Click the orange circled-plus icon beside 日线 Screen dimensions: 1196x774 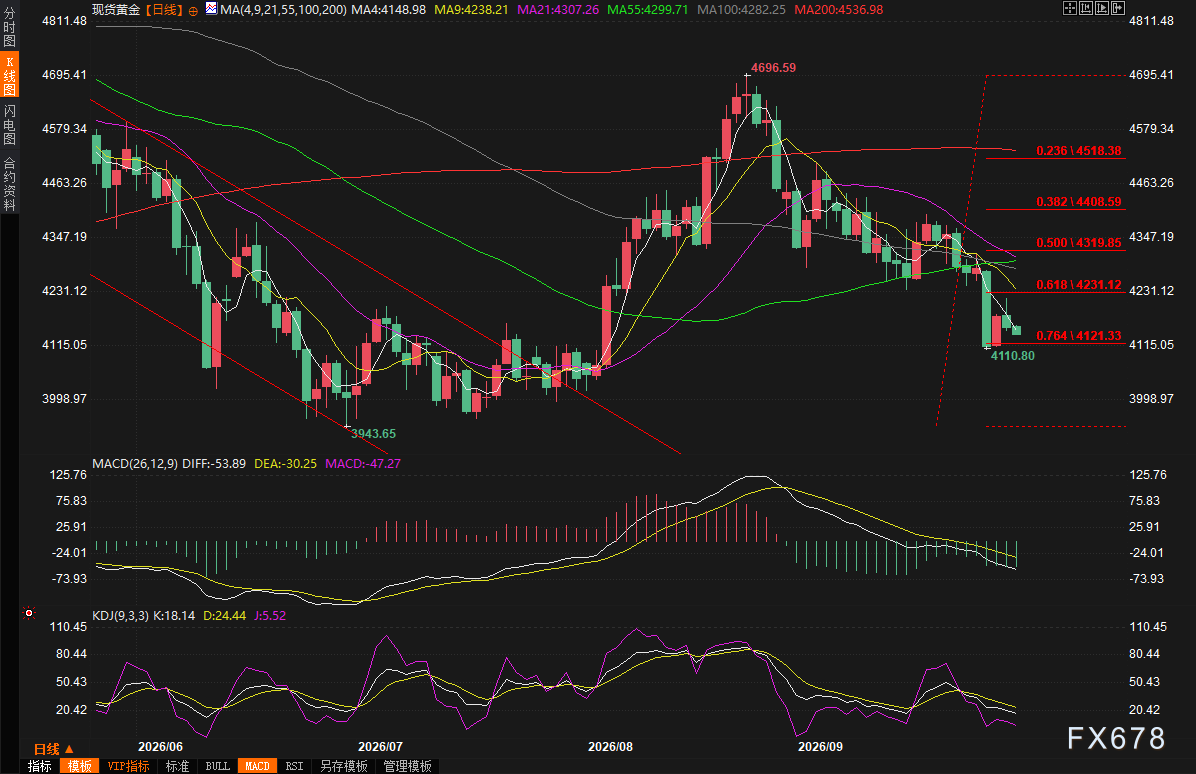(193, 11)
